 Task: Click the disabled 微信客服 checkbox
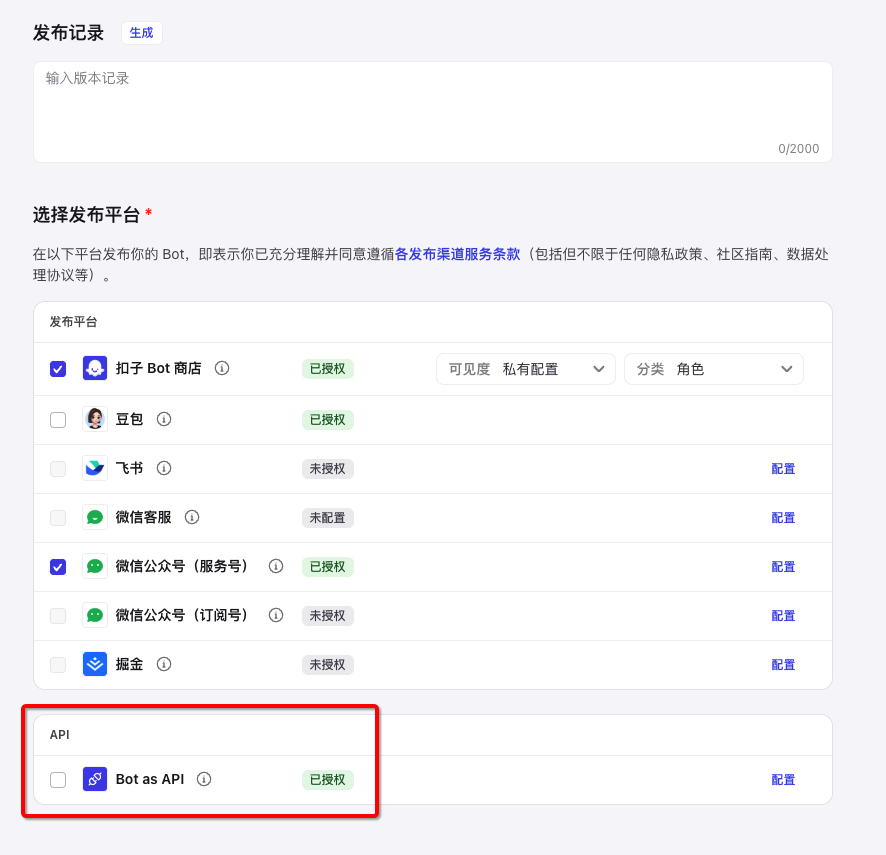58,518
